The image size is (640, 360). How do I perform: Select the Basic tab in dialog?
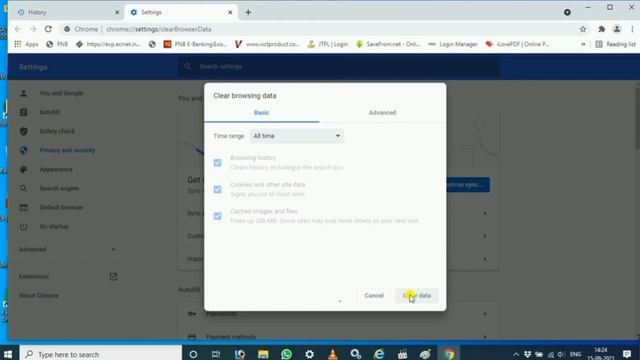tap(262, 113)
